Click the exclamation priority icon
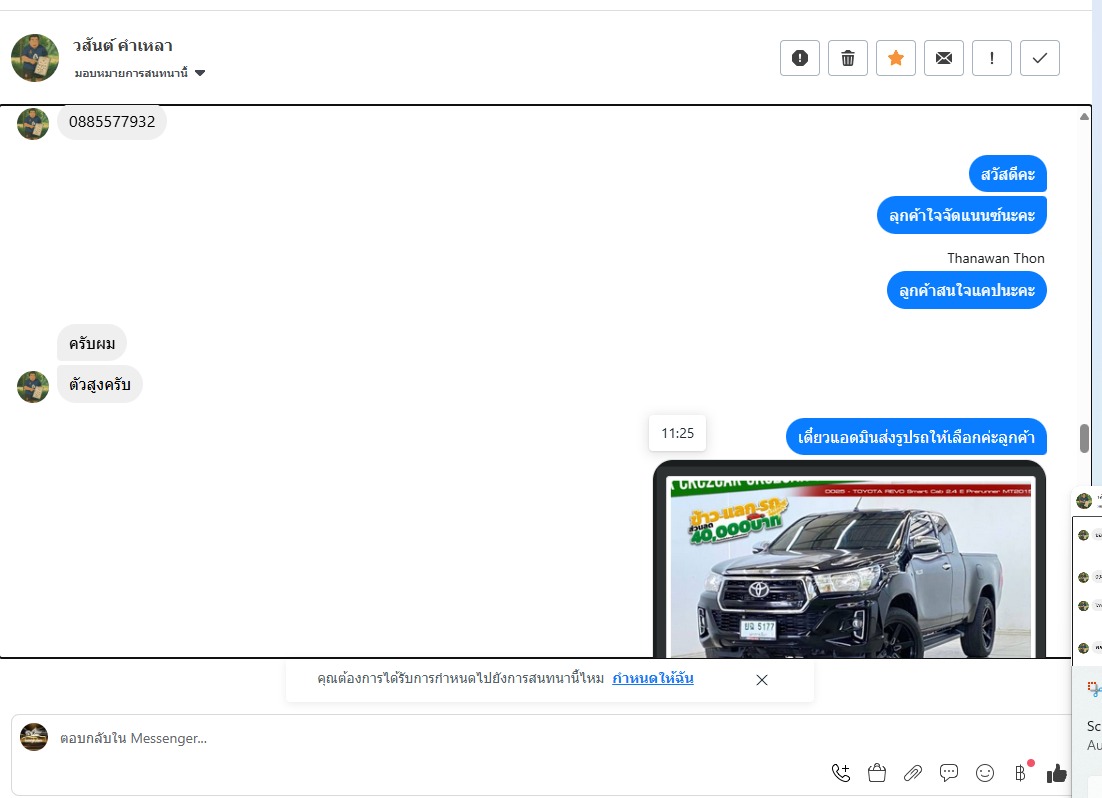The height and width of the screenshot is (798, 1102). (x=992, y=58)
